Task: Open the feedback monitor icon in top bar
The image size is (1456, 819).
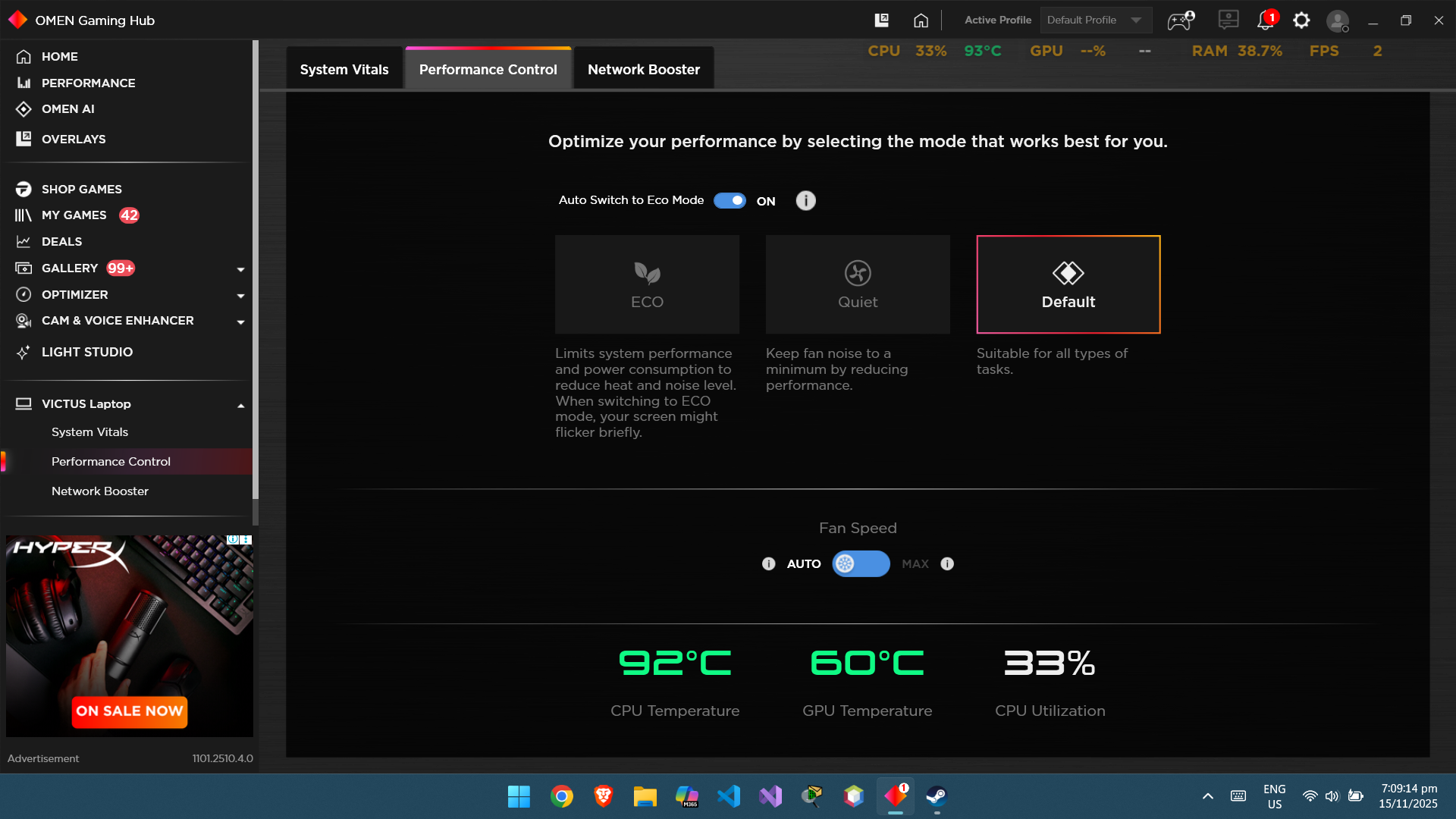Action: [1228, 20]
